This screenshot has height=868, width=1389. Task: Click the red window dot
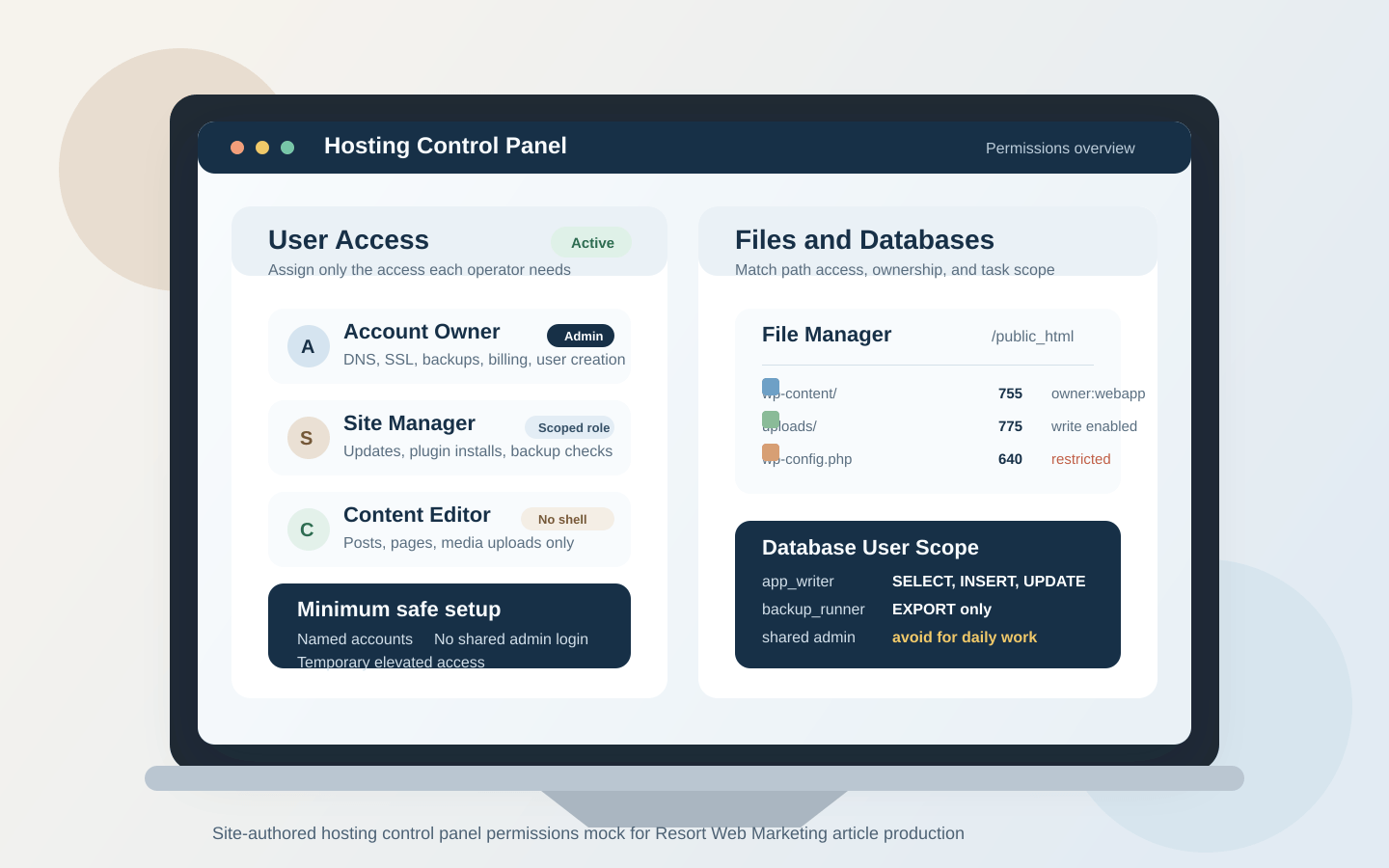pos(237,148)
